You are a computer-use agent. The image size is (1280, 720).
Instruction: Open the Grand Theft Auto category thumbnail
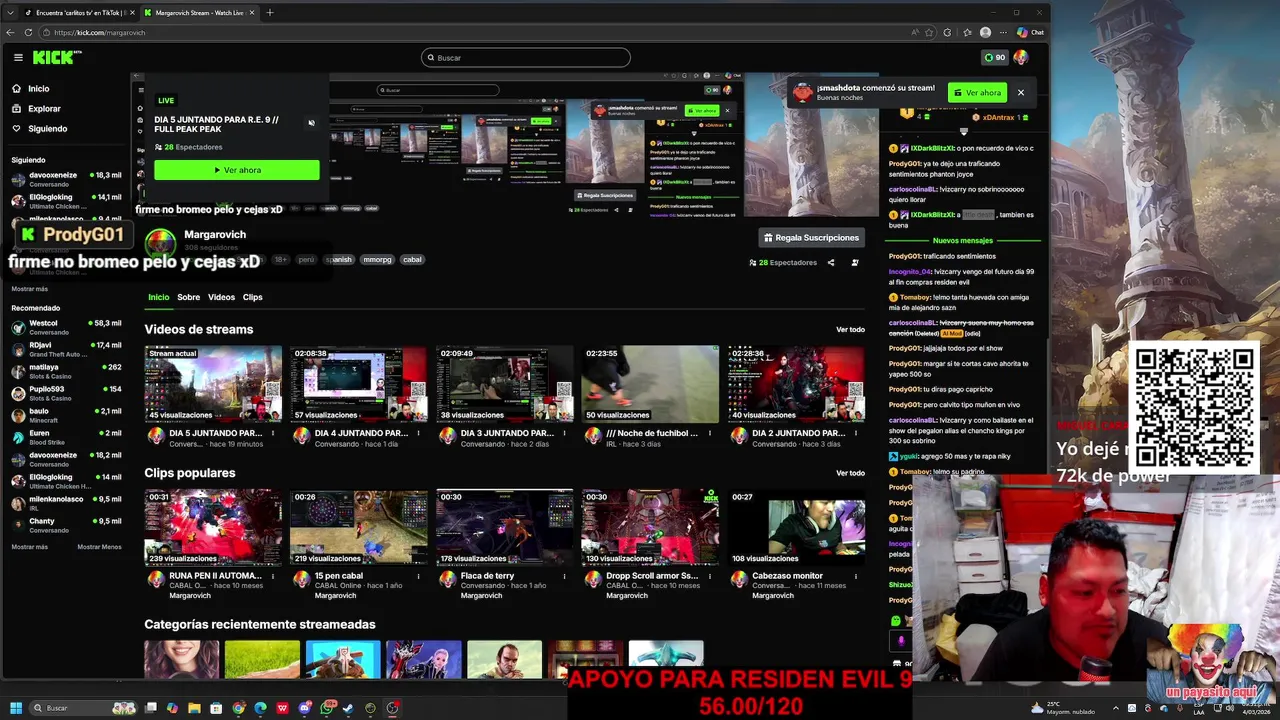(504, 660)
